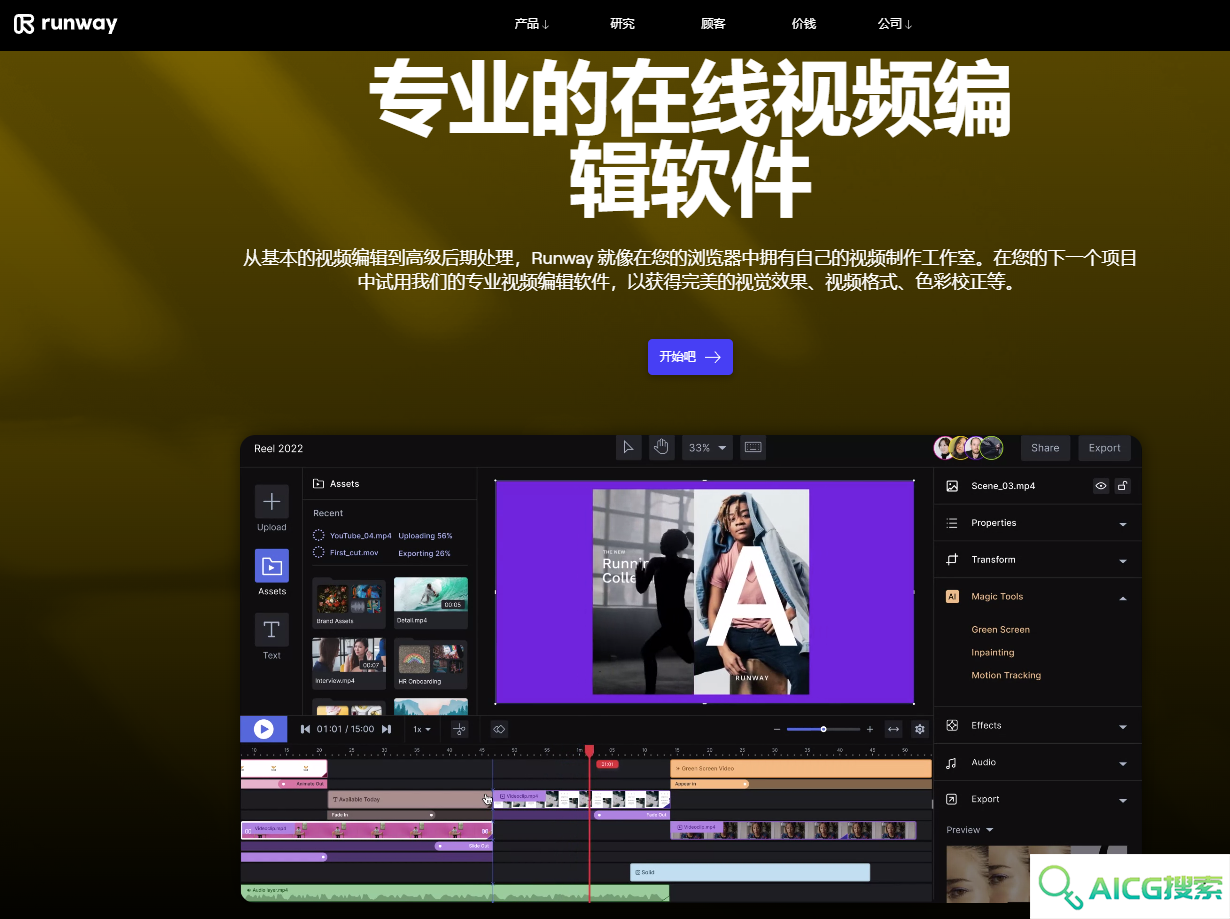Select the Solid clip on timeline

[x=750, y=873]
